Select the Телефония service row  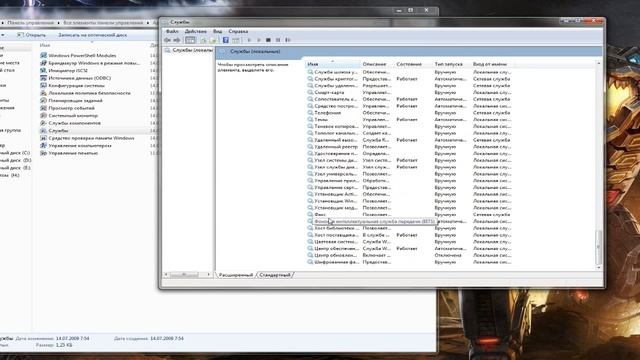409,113
